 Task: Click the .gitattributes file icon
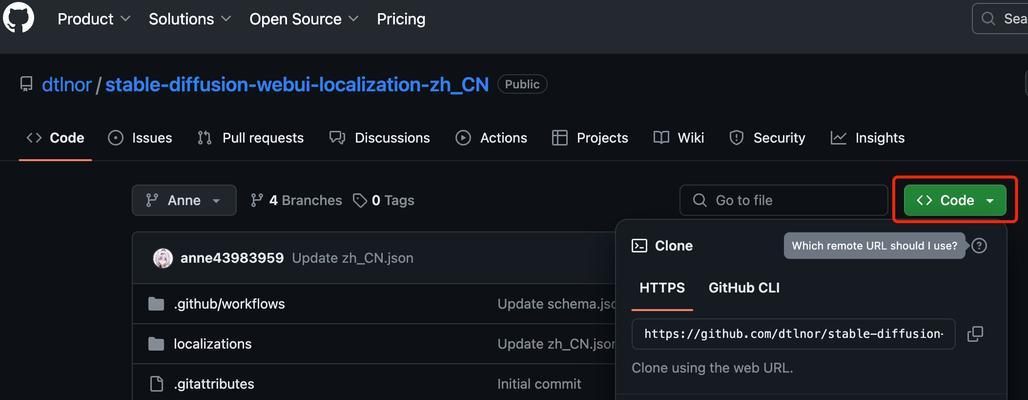[x=155, y=384]
